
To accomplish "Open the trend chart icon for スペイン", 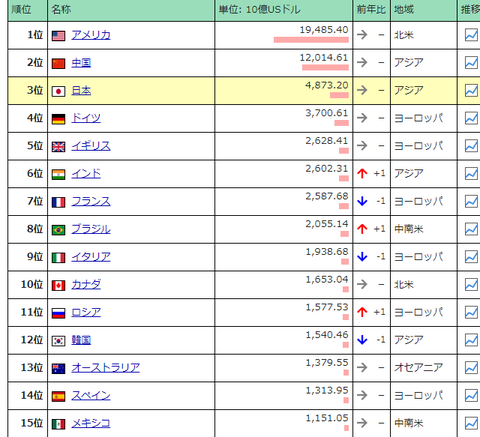I will (x=471, y=395).
